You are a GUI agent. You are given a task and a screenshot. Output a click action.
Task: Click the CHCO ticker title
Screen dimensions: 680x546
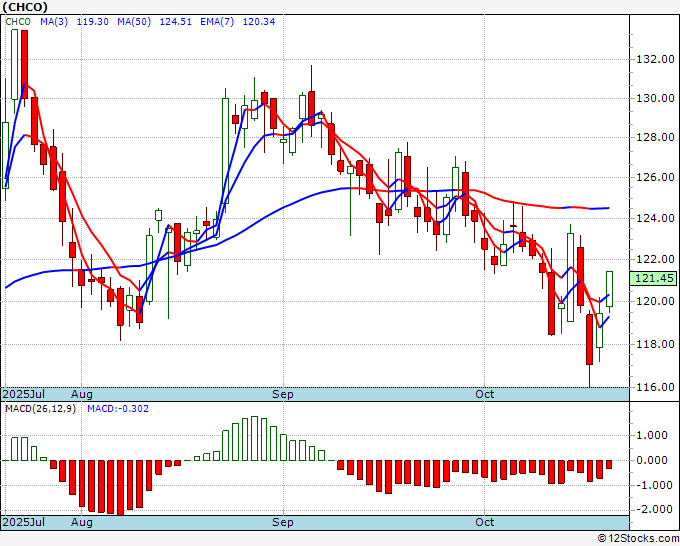tap(25, 7)
